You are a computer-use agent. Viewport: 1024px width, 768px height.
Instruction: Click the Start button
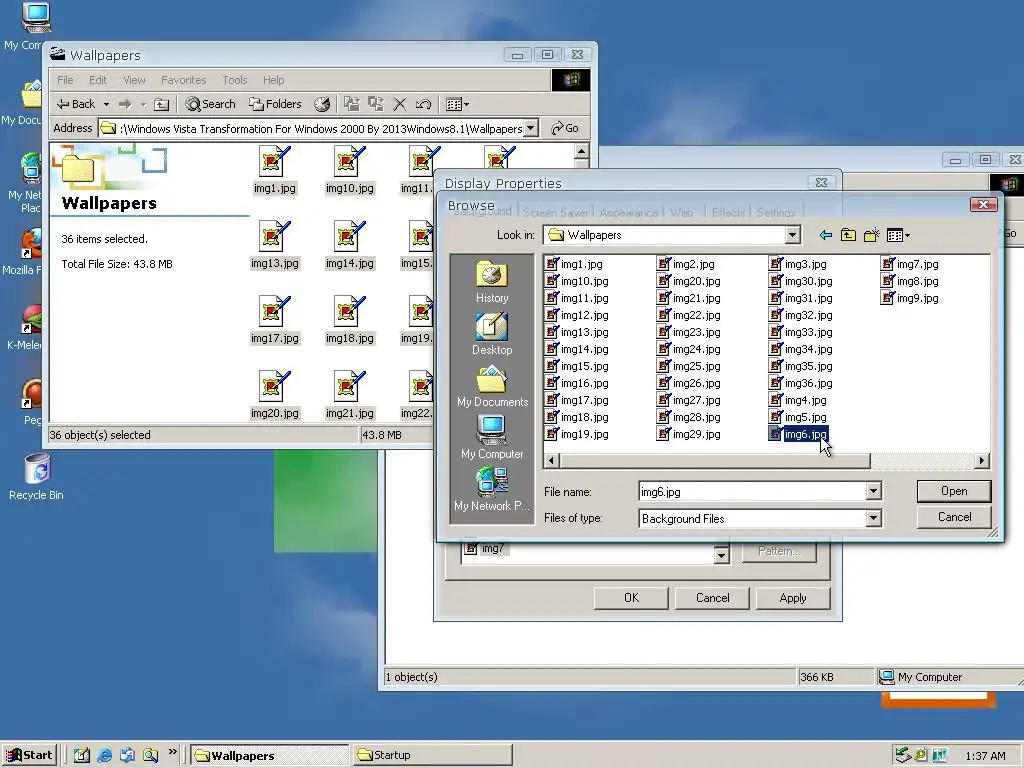[x=29, y=755]
